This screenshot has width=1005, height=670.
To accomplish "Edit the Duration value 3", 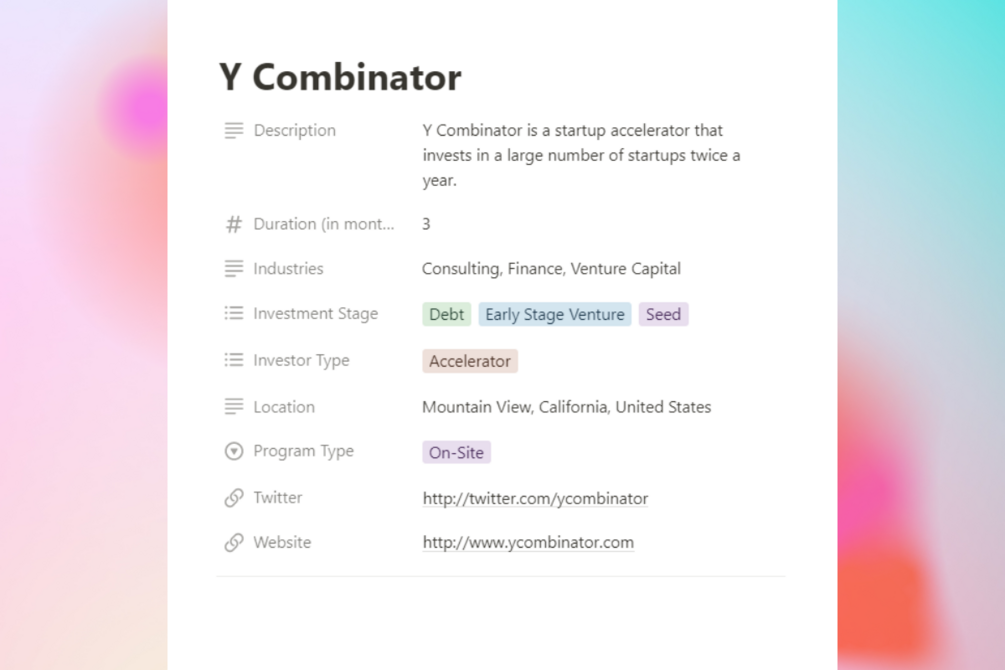I will (426, 225).
